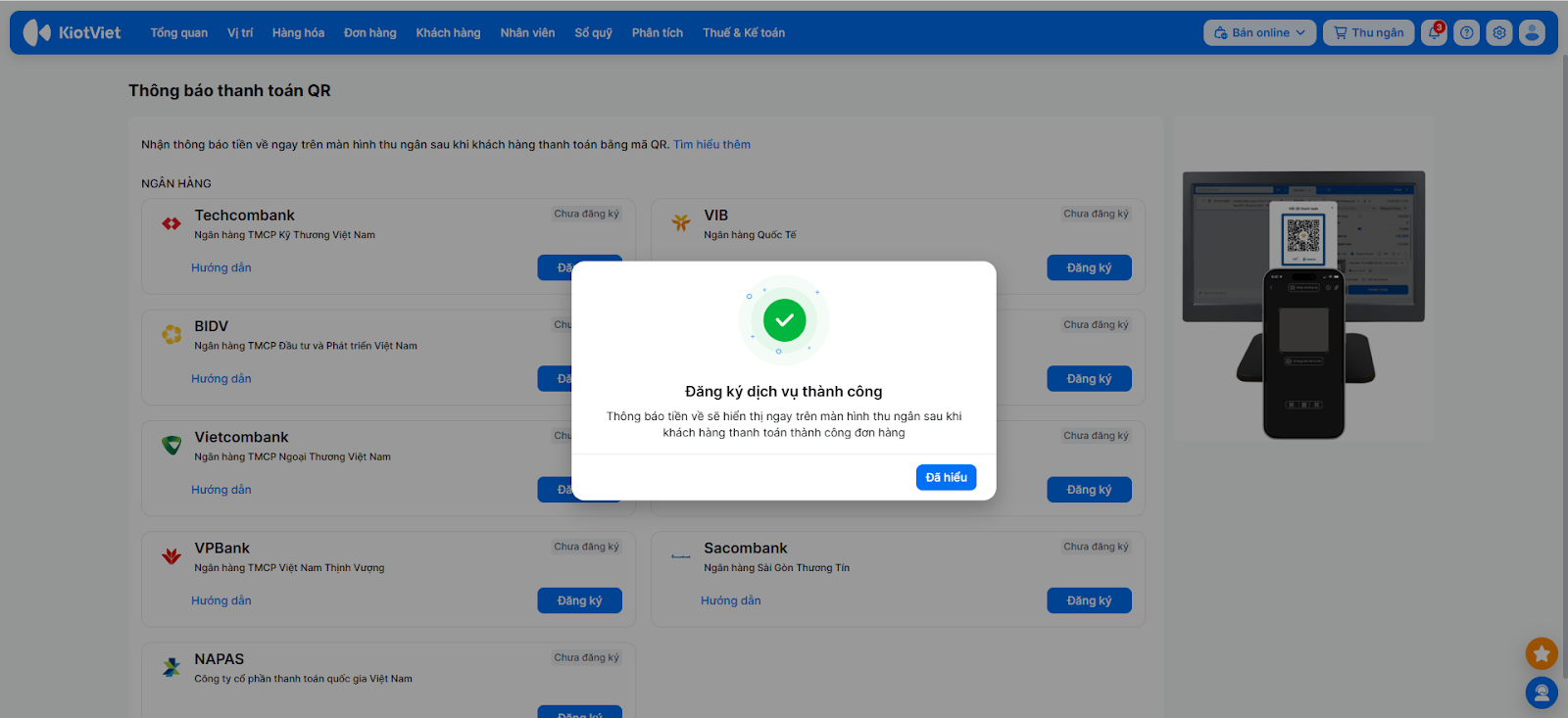Click the Vietcombank logo icon
Viewport: 1568px width, 718px height.
pyautogui.click(x=171, y=446)
